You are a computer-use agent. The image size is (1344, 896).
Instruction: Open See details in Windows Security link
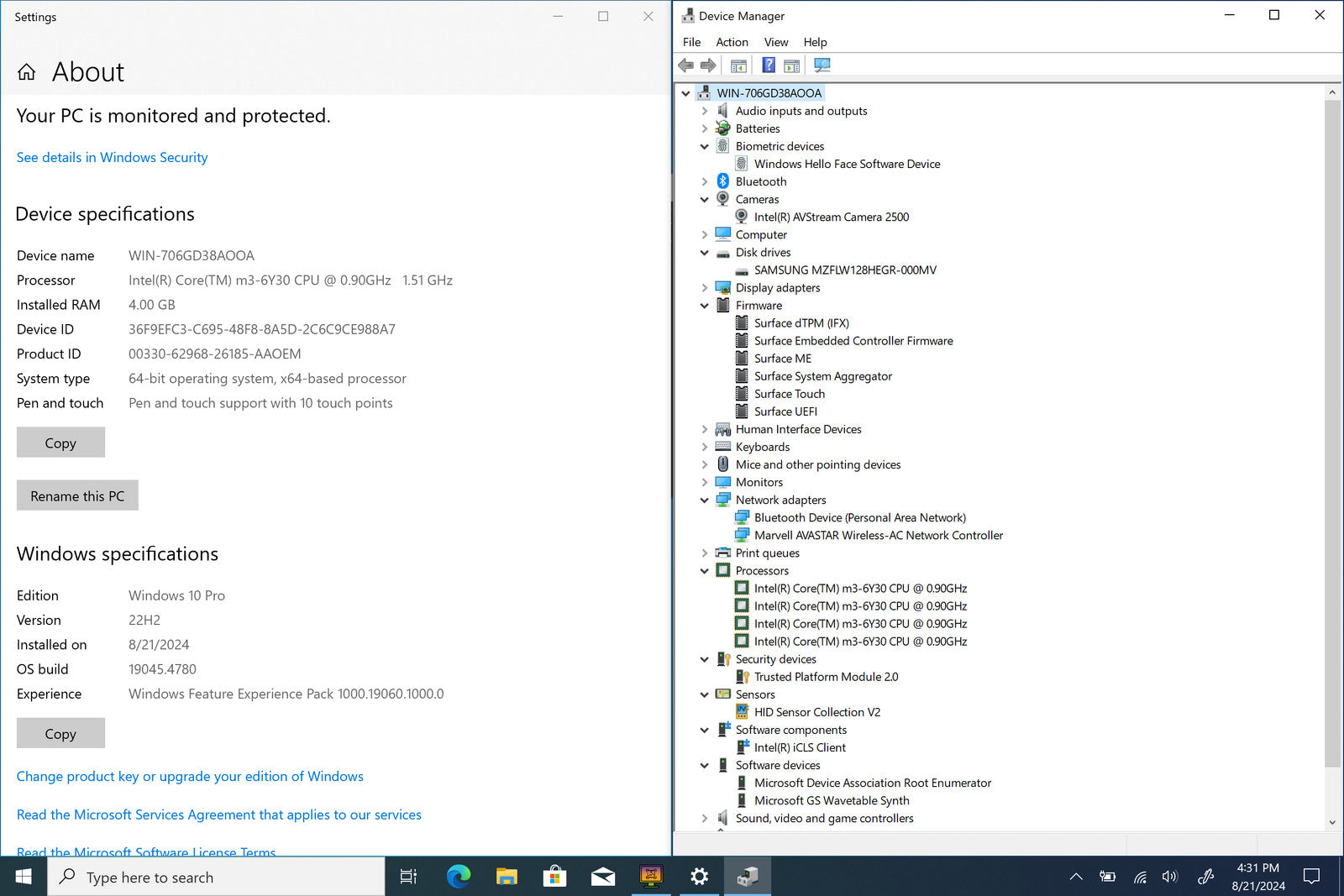[x=112, y=158]
